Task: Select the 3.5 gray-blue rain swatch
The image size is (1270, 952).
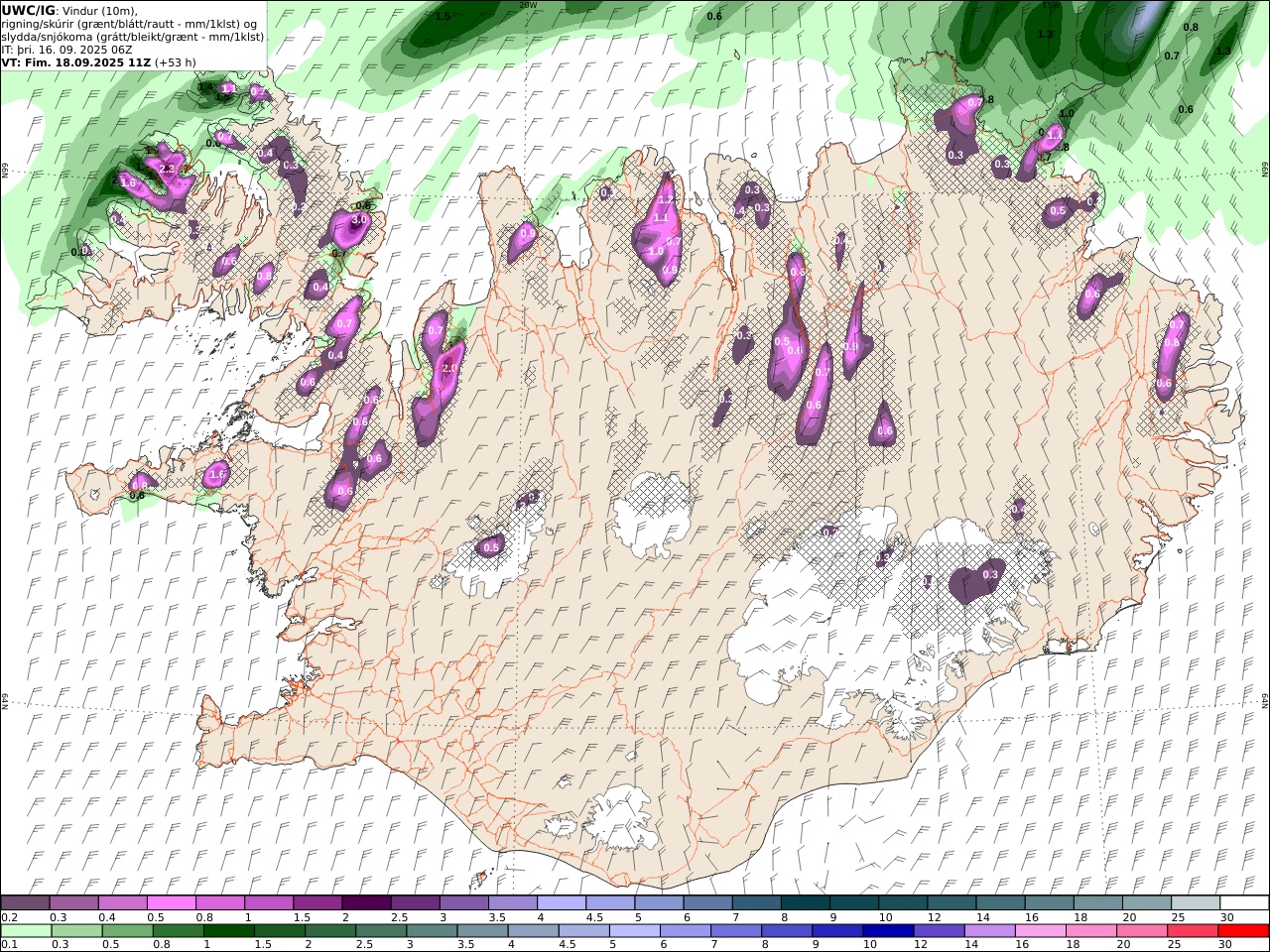Action: (x=482, y=930)
